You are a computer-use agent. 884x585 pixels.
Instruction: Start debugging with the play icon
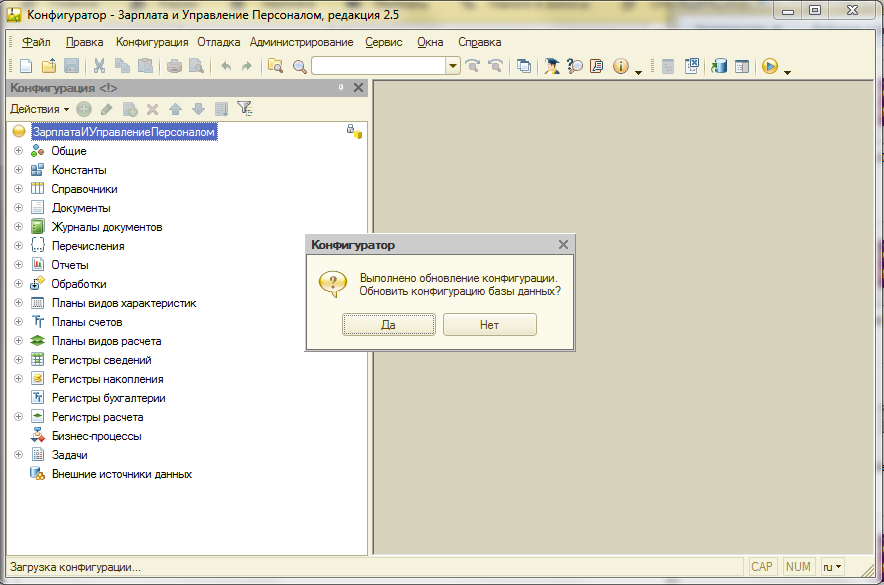point(770,66)
